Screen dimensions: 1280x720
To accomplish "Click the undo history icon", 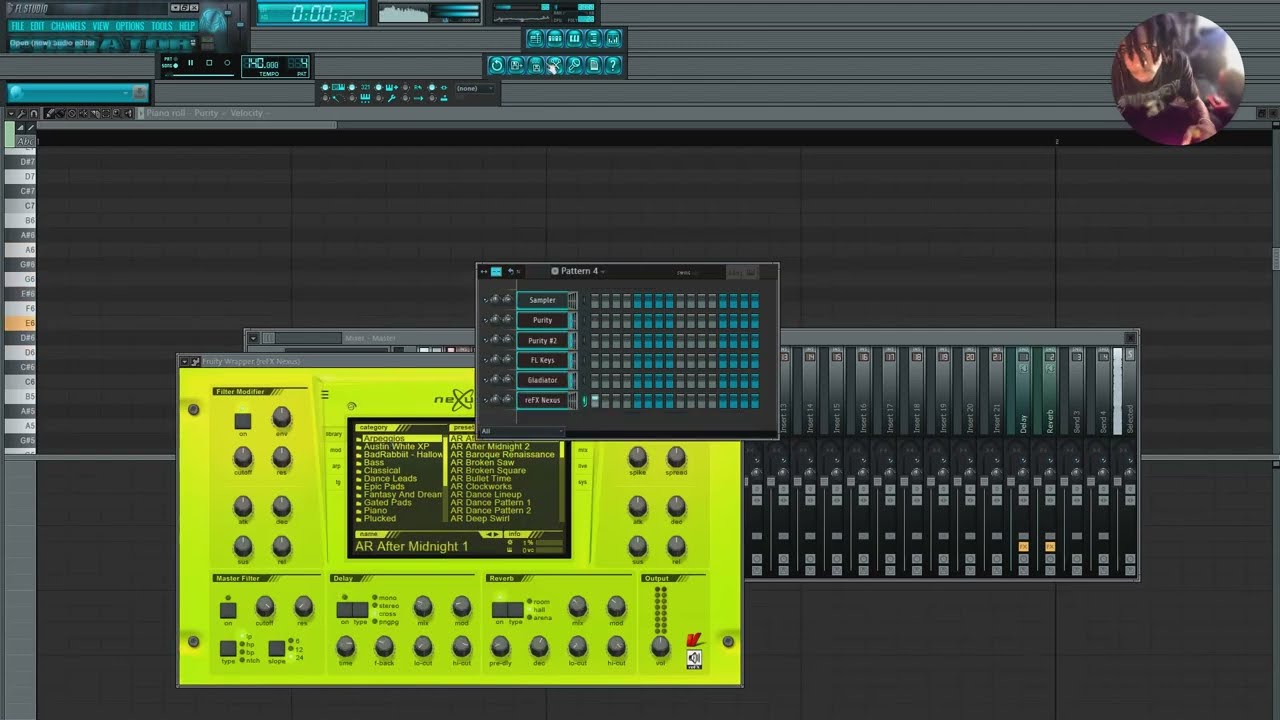I will point(496,65).
